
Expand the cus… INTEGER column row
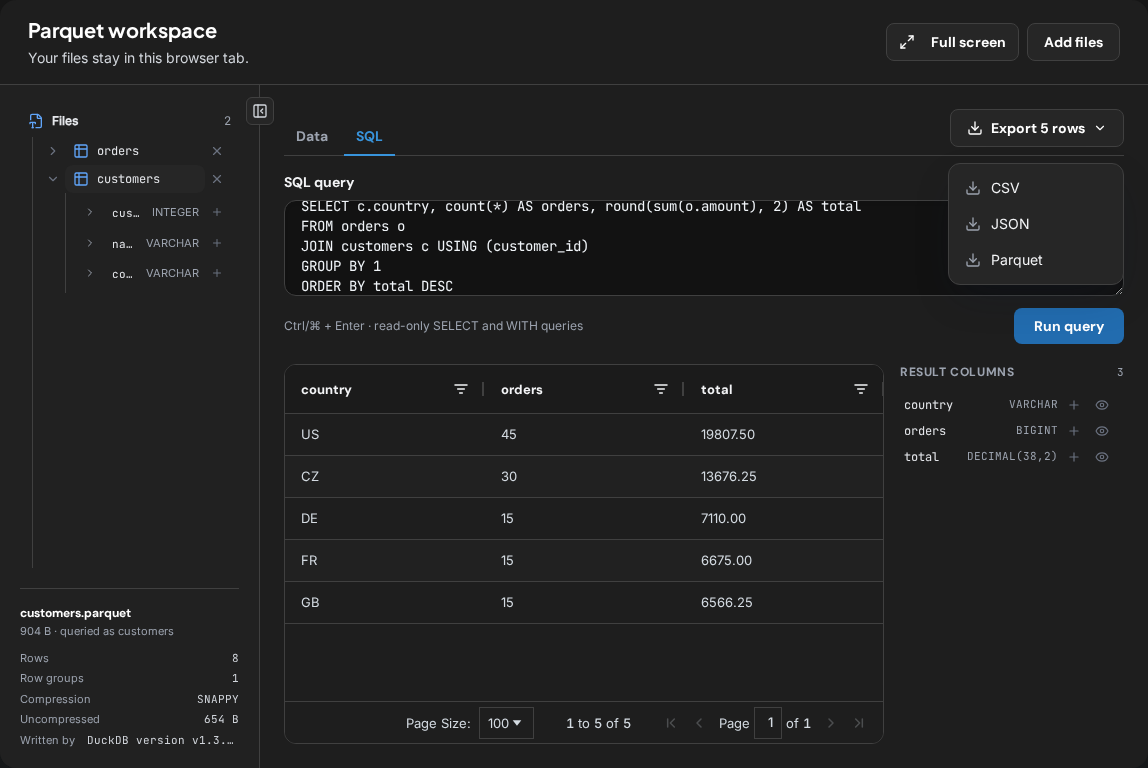click(x=90, y=212)
